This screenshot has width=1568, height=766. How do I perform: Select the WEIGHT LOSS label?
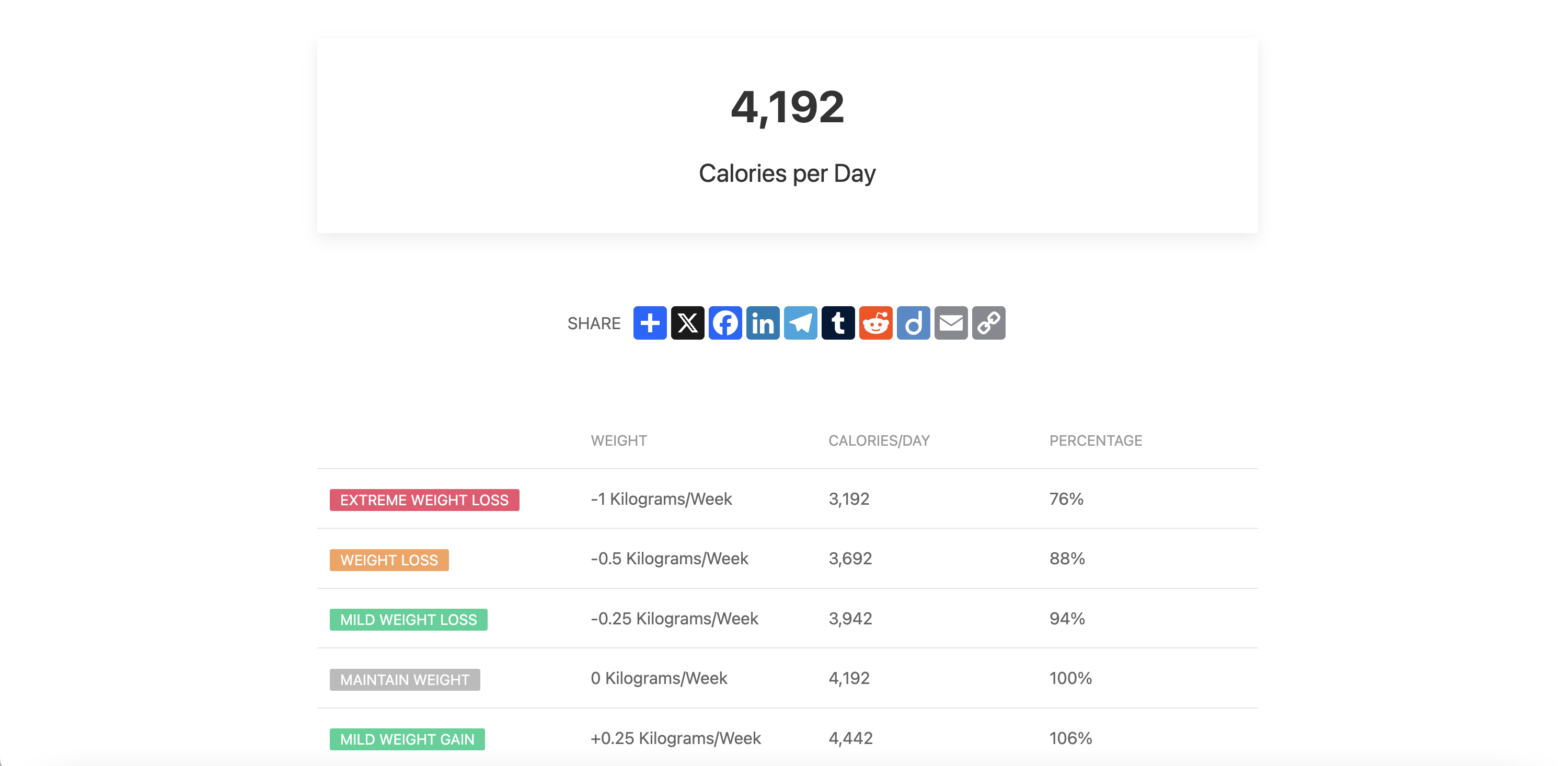[x=389, y=560]
